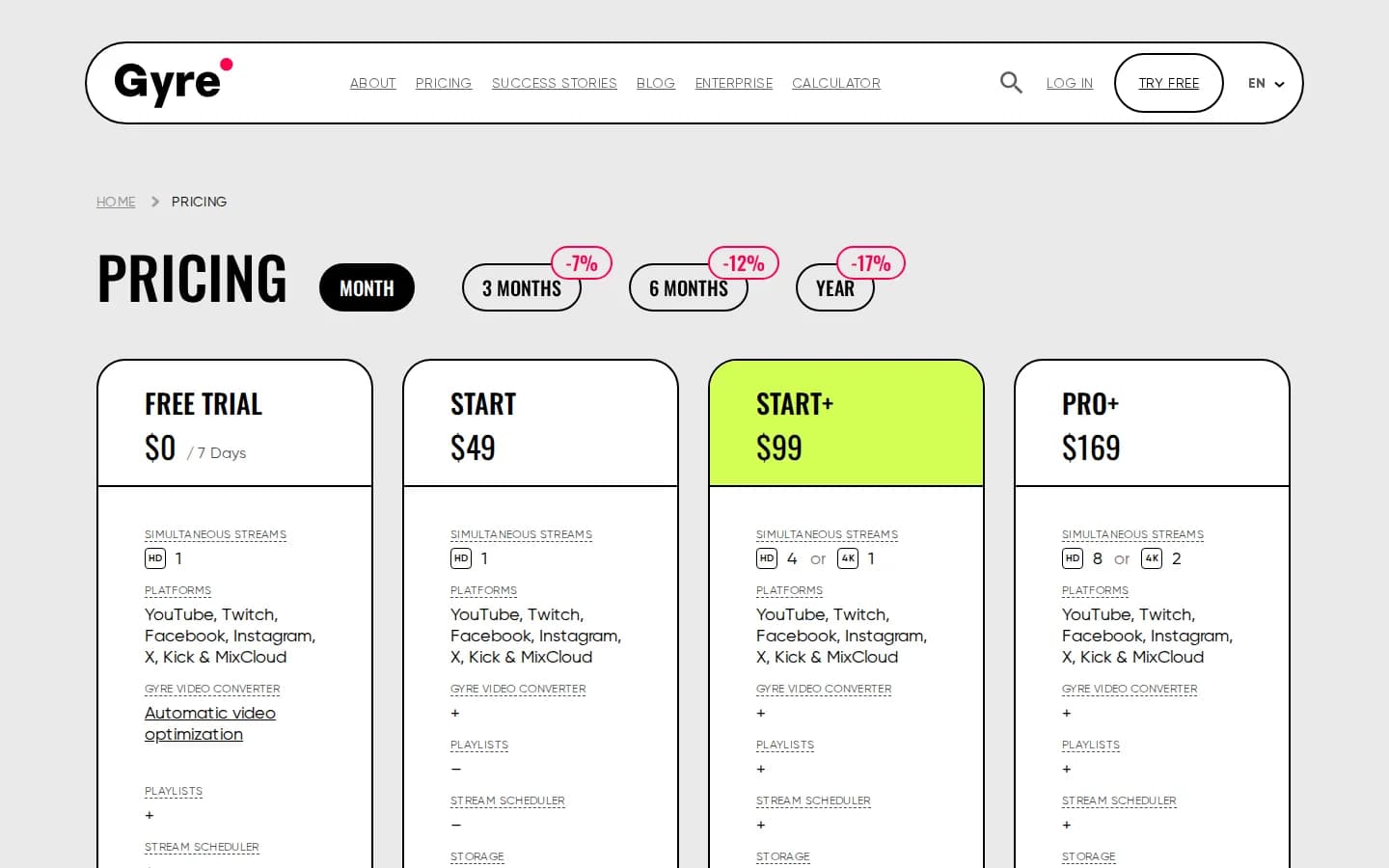
Task: Click Simultaneous Streams label in Start card
Action: 521,534
